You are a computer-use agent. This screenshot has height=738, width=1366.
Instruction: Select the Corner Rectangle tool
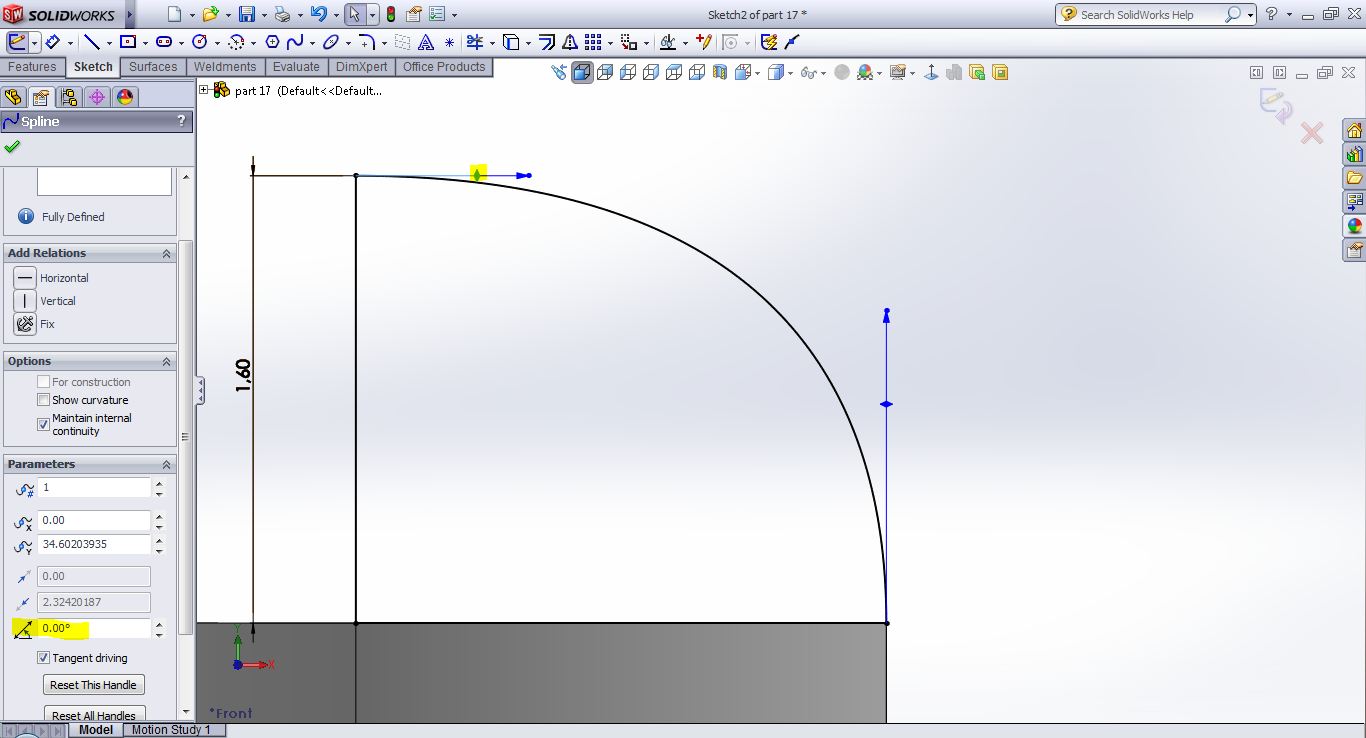[x=128, y=42]
